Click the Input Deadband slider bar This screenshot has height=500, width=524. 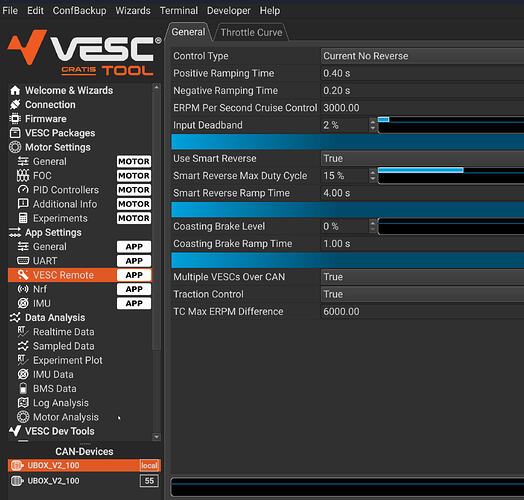click(451, 125)
